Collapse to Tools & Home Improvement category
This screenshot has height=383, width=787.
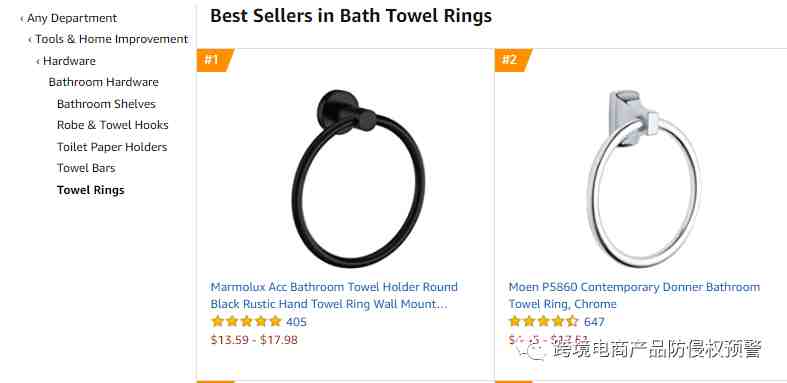click(111, 39)
